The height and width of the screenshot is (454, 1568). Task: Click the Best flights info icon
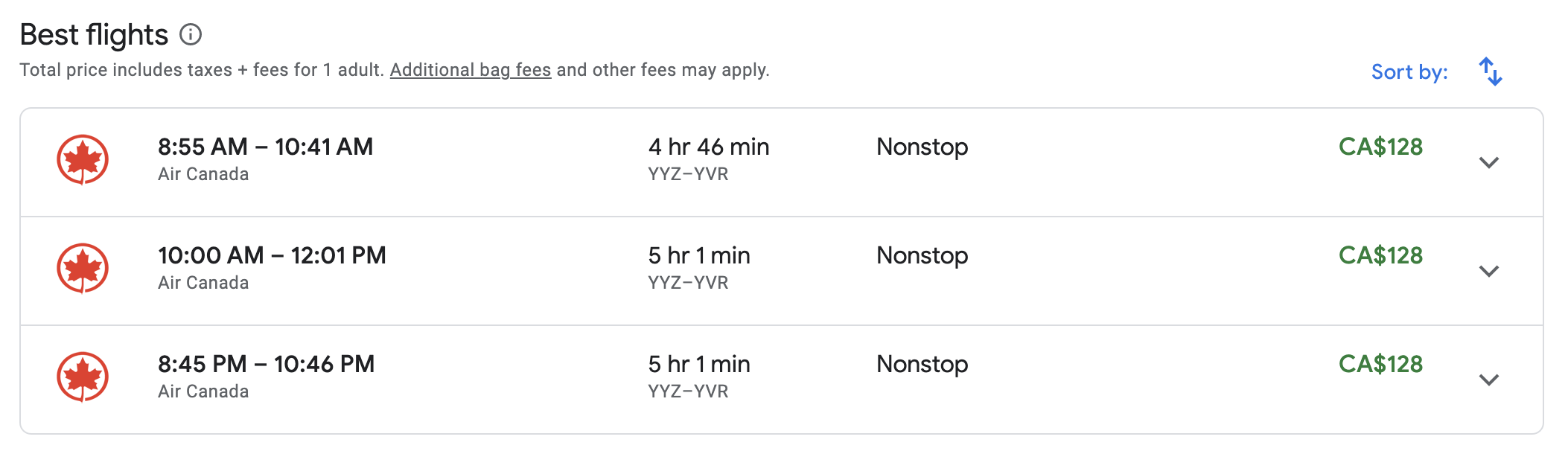coord(191,34)
